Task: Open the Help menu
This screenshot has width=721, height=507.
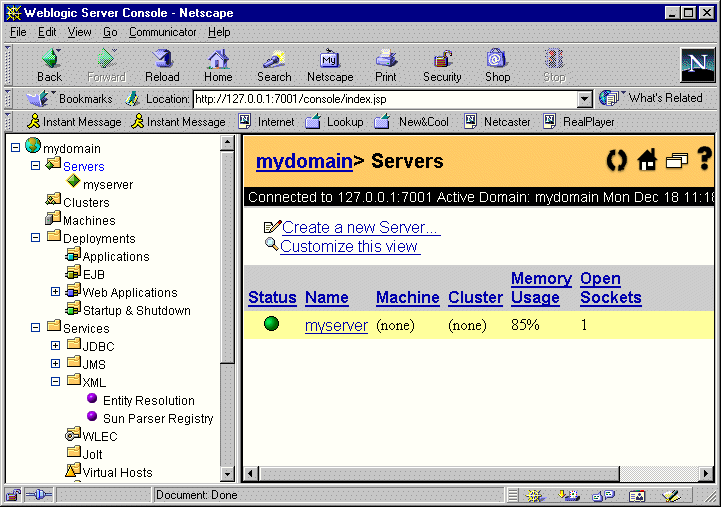Action: pos(219,32)
